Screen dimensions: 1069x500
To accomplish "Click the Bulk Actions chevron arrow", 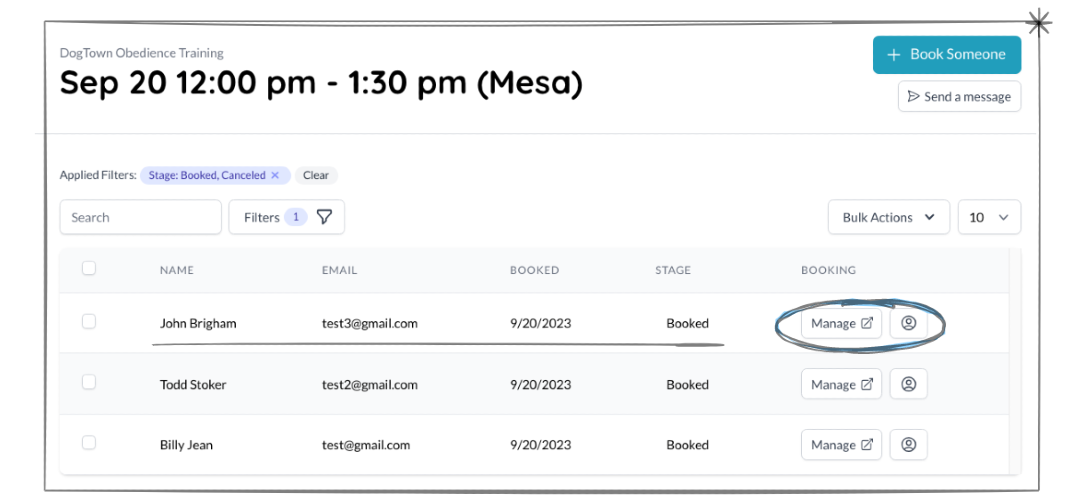I will point(929,217).
